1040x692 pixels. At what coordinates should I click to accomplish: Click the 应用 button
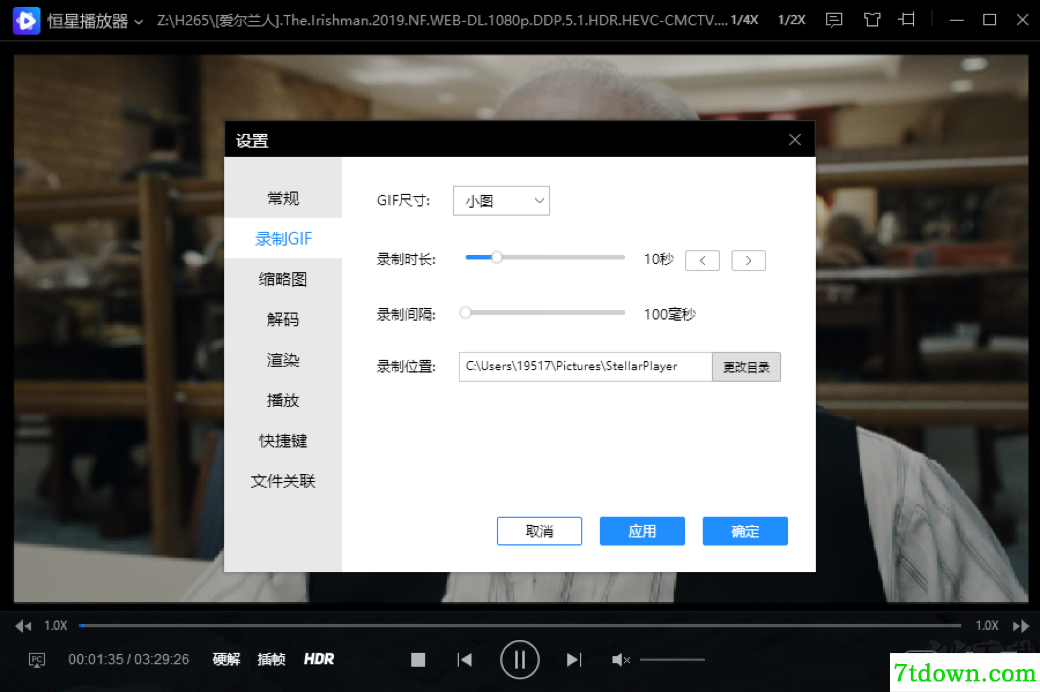pos(642,531)
